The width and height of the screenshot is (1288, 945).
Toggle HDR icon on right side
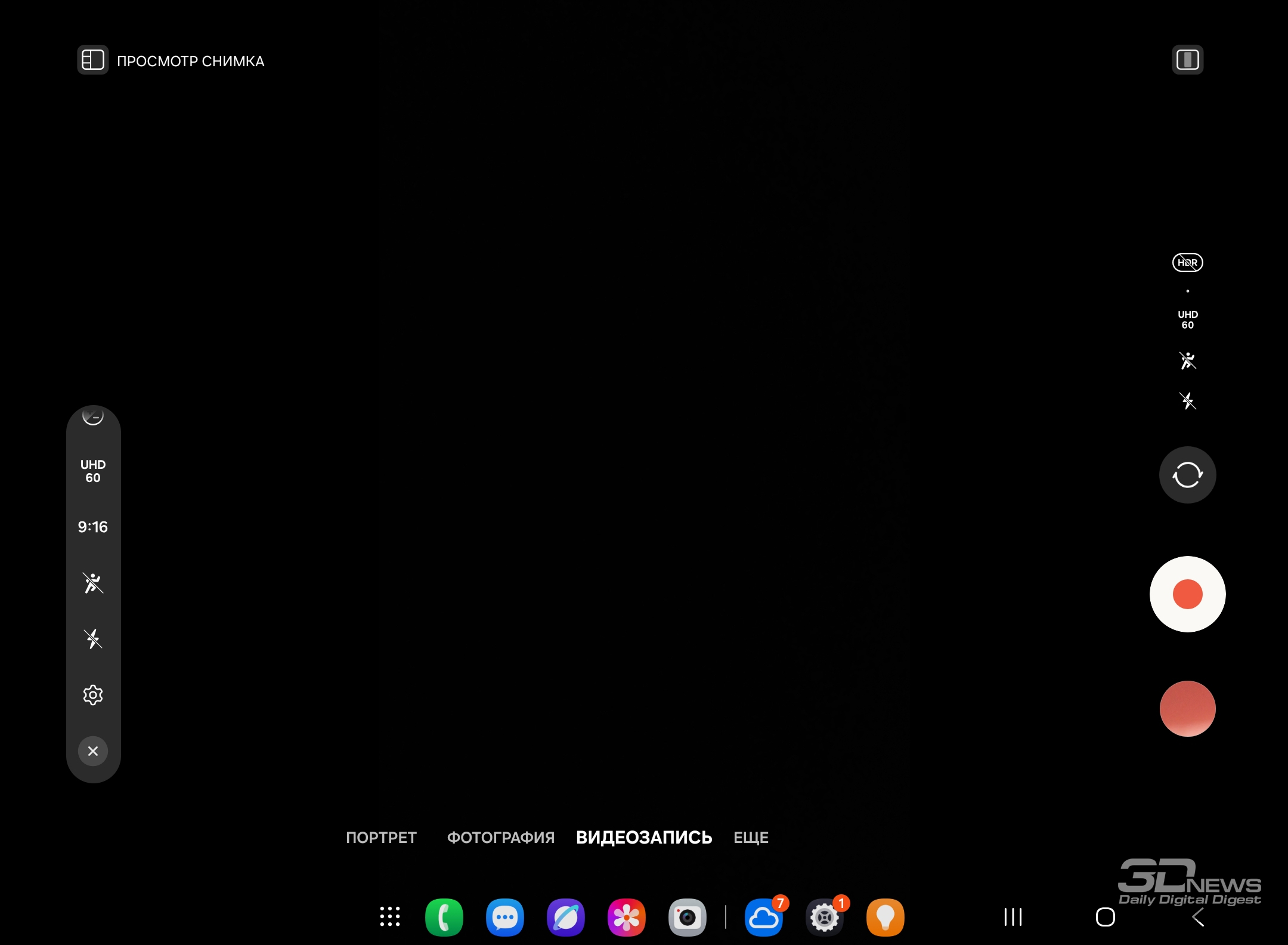1187,262
